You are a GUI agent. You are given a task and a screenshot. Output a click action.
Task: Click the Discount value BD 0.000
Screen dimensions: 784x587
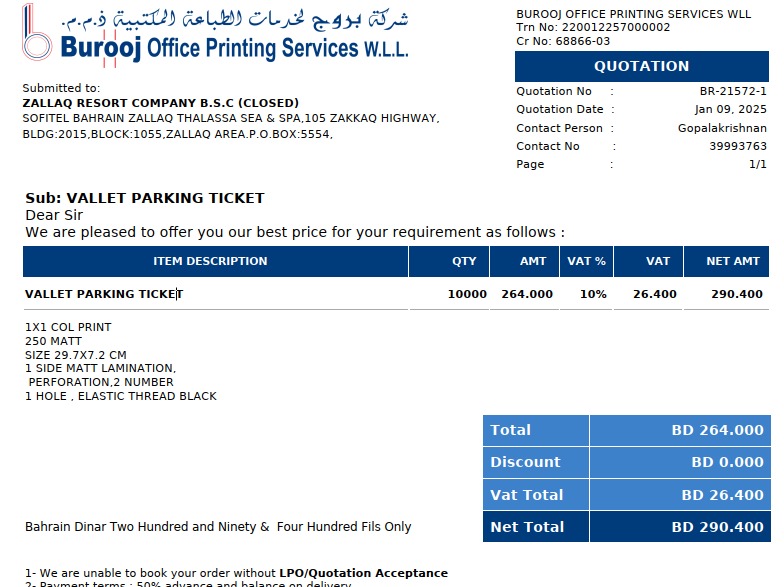[x=727, y=462]
